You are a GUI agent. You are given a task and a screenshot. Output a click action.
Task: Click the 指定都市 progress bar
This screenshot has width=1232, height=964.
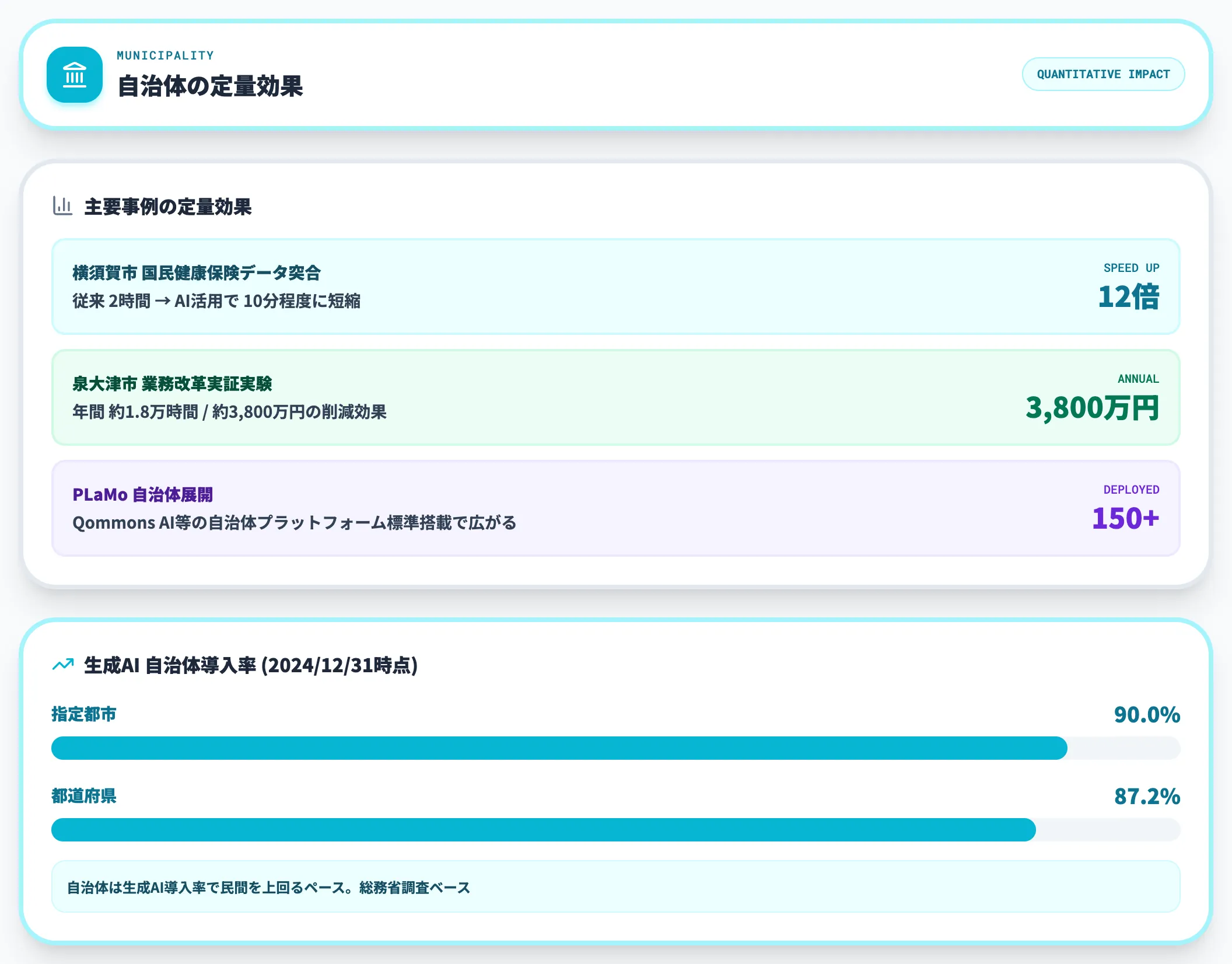tap(616, 748)
